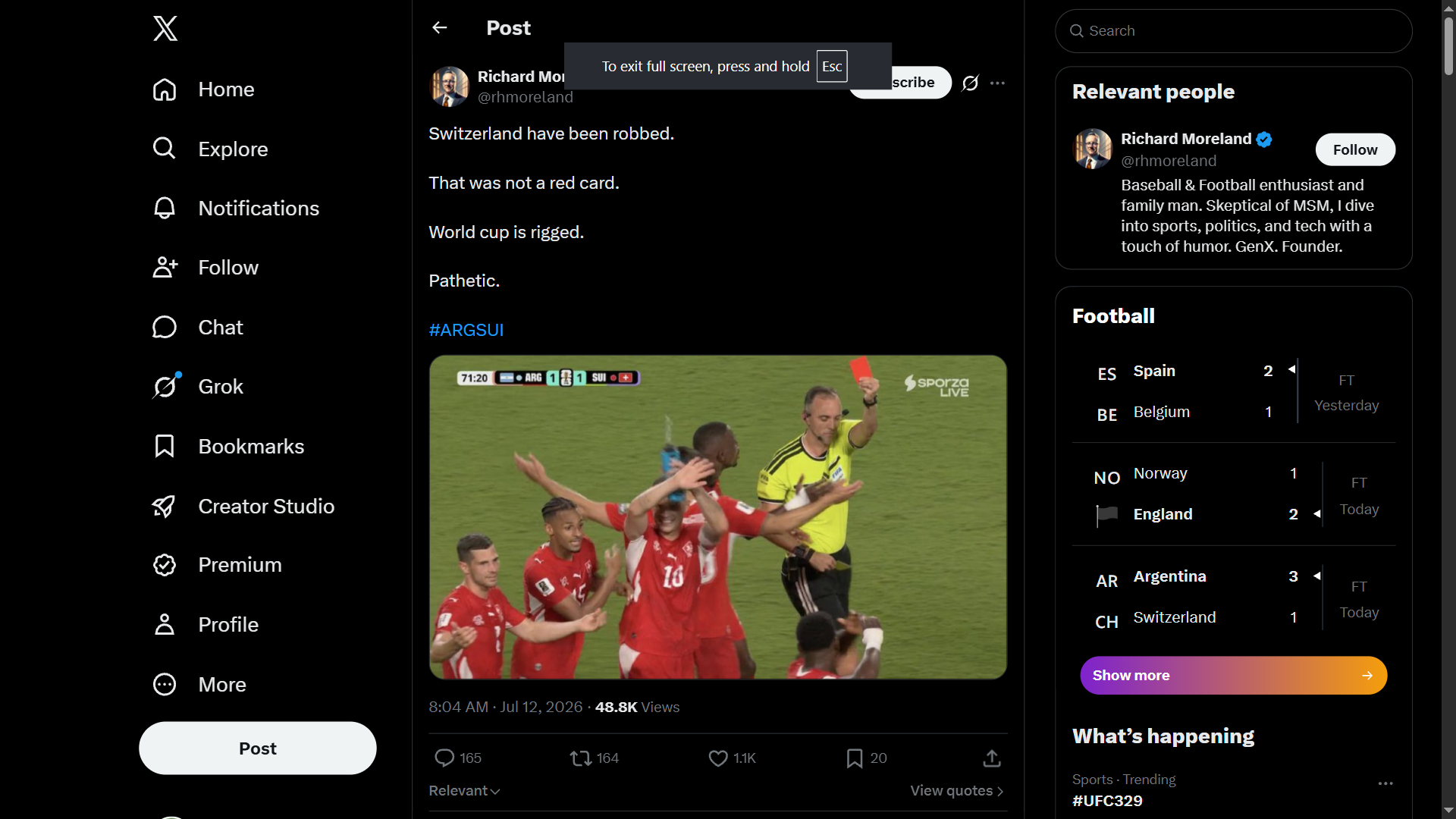Click the X logo icon

point(165,29)
